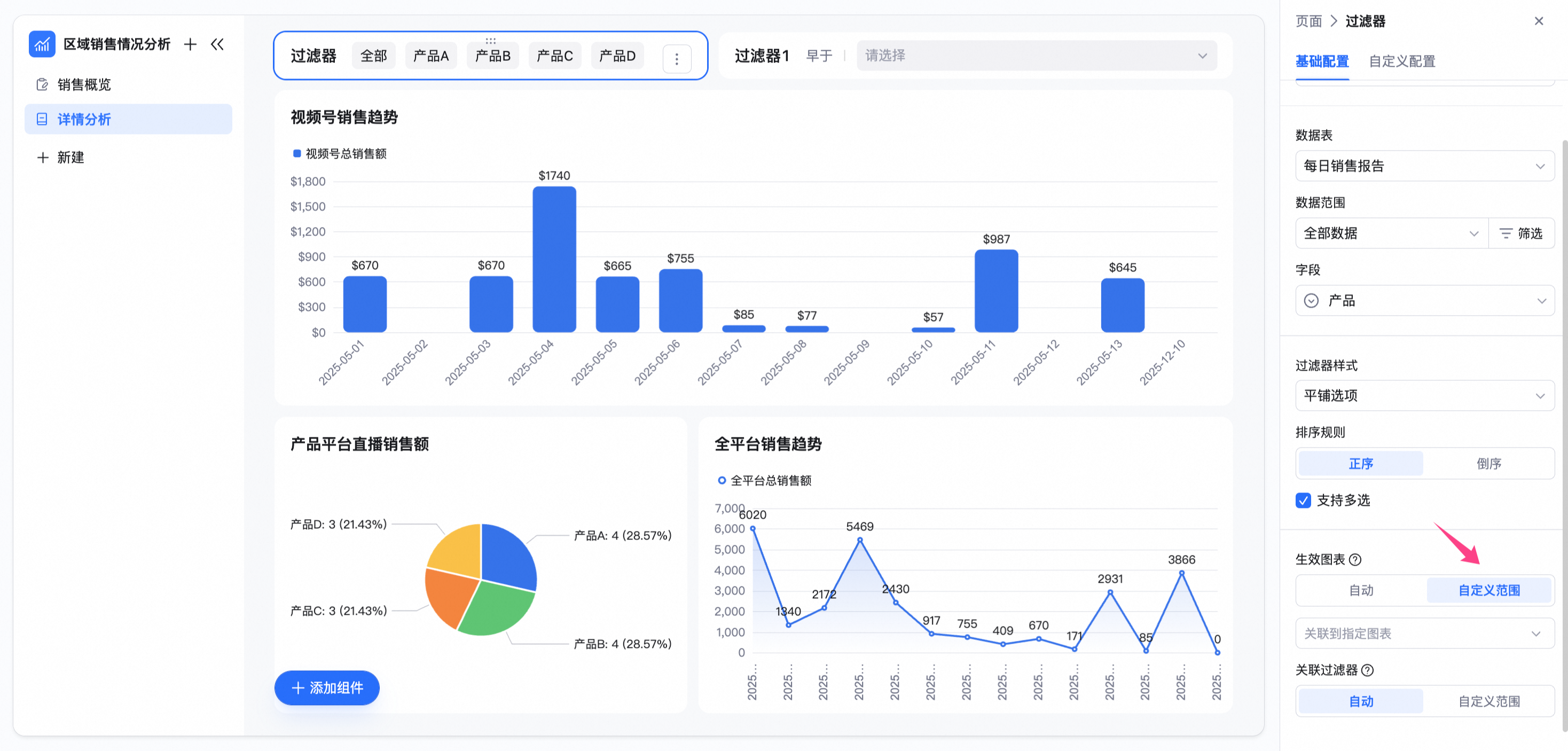Open the 数据表 每日销售报告 dropdown

[x=1424, y=166]
